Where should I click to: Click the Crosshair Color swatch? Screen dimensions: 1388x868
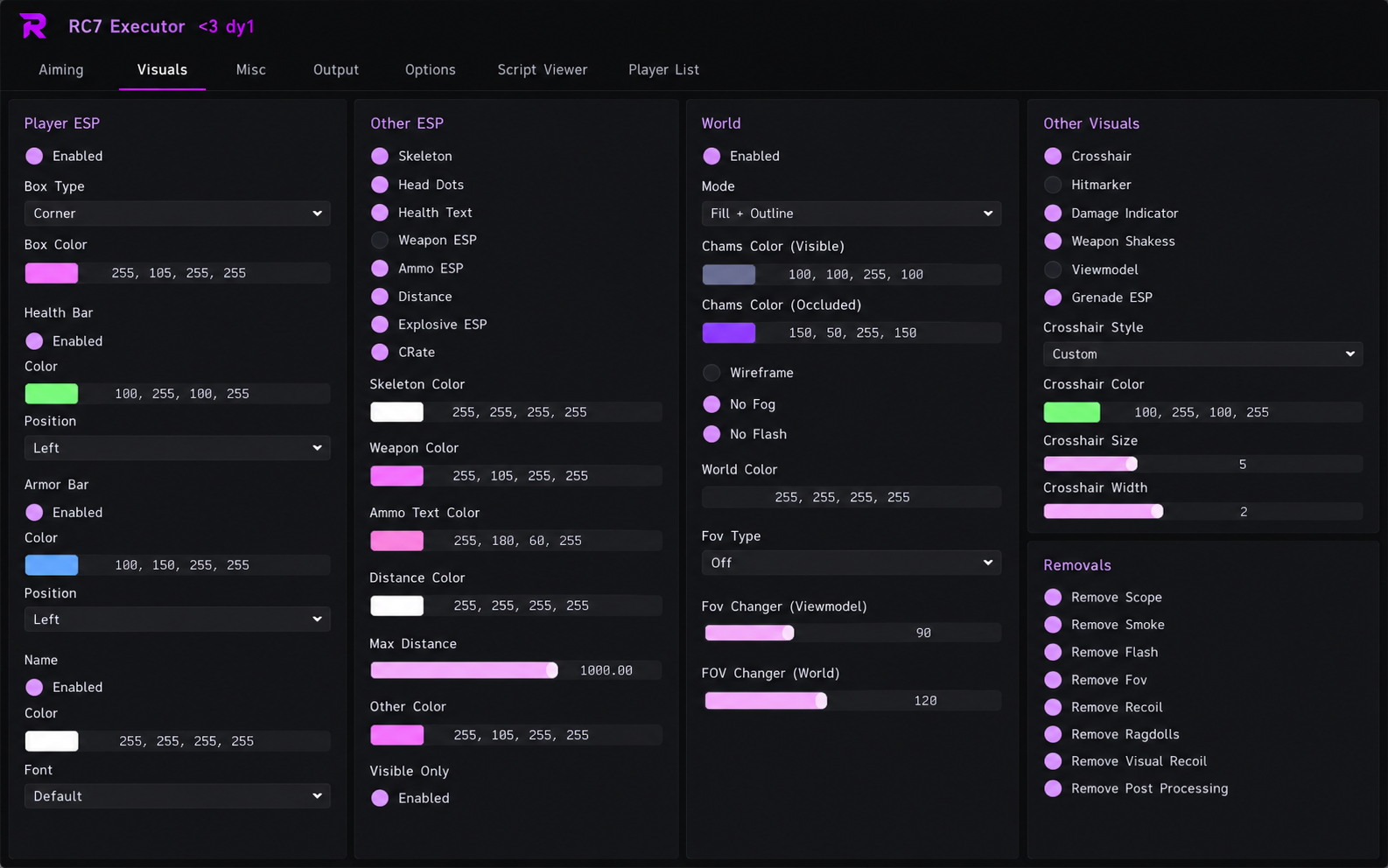click(x=1072, y=412)
